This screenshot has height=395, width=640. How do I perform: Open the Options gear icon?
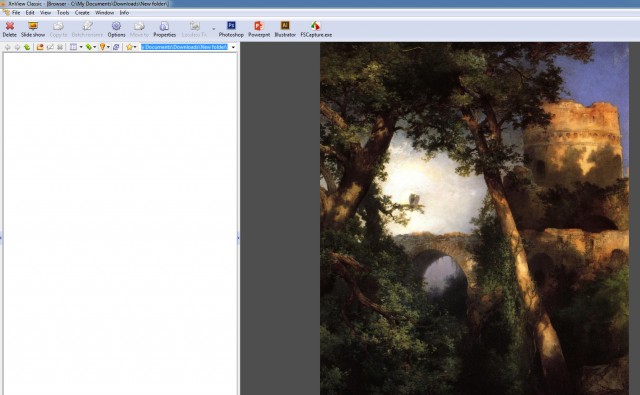pos(116,29)
